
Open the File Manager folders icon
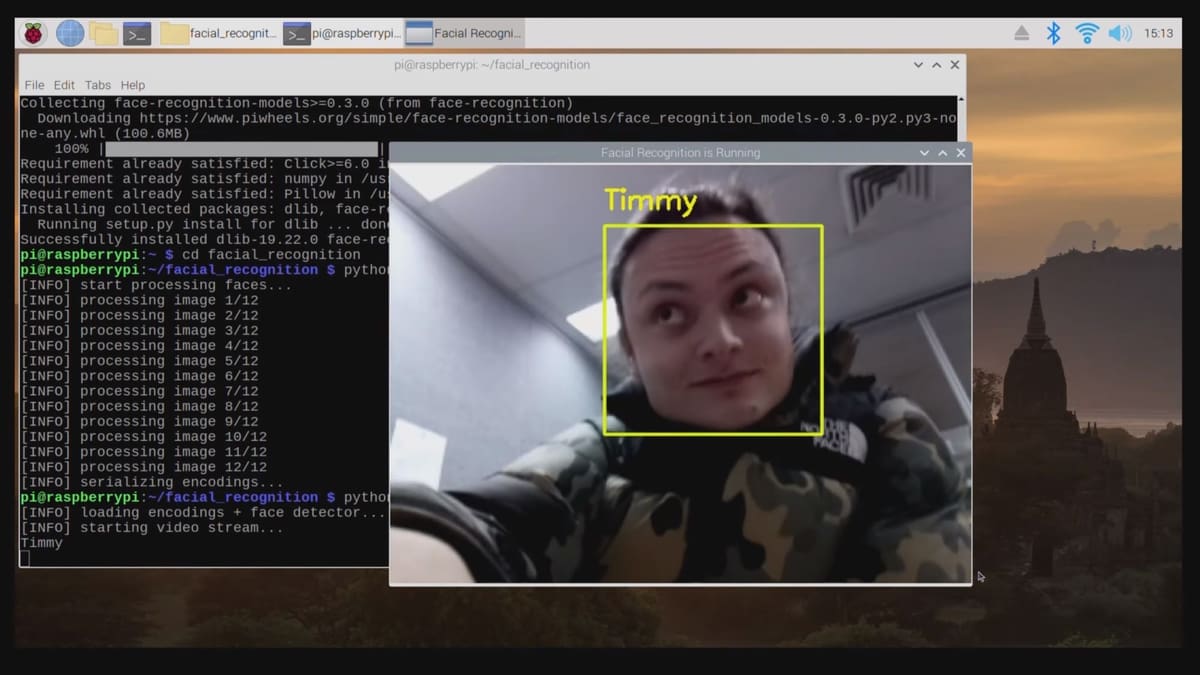point(103,33)
